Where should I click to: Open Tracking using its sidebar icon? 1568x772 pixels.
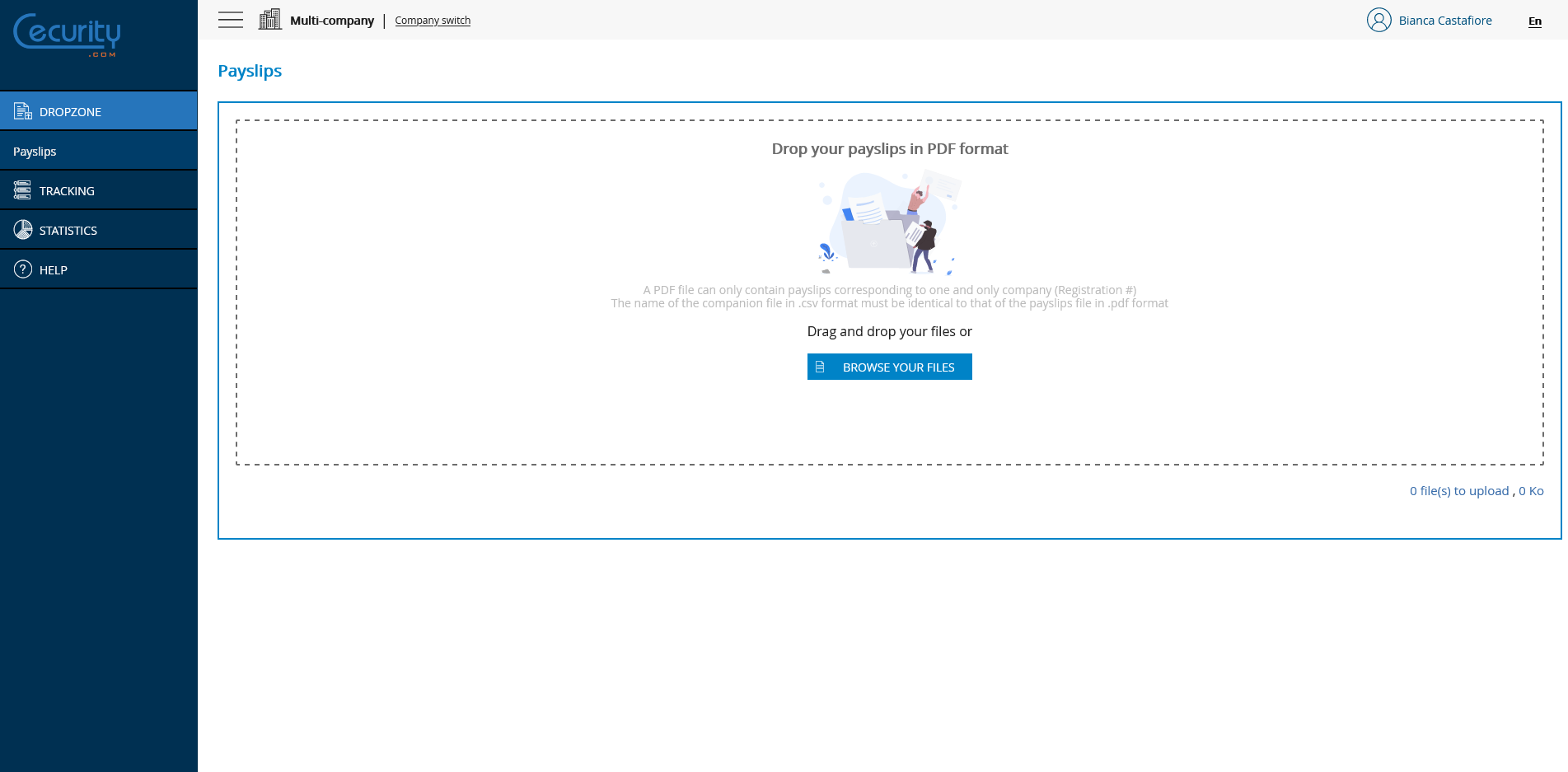[21, 189]
